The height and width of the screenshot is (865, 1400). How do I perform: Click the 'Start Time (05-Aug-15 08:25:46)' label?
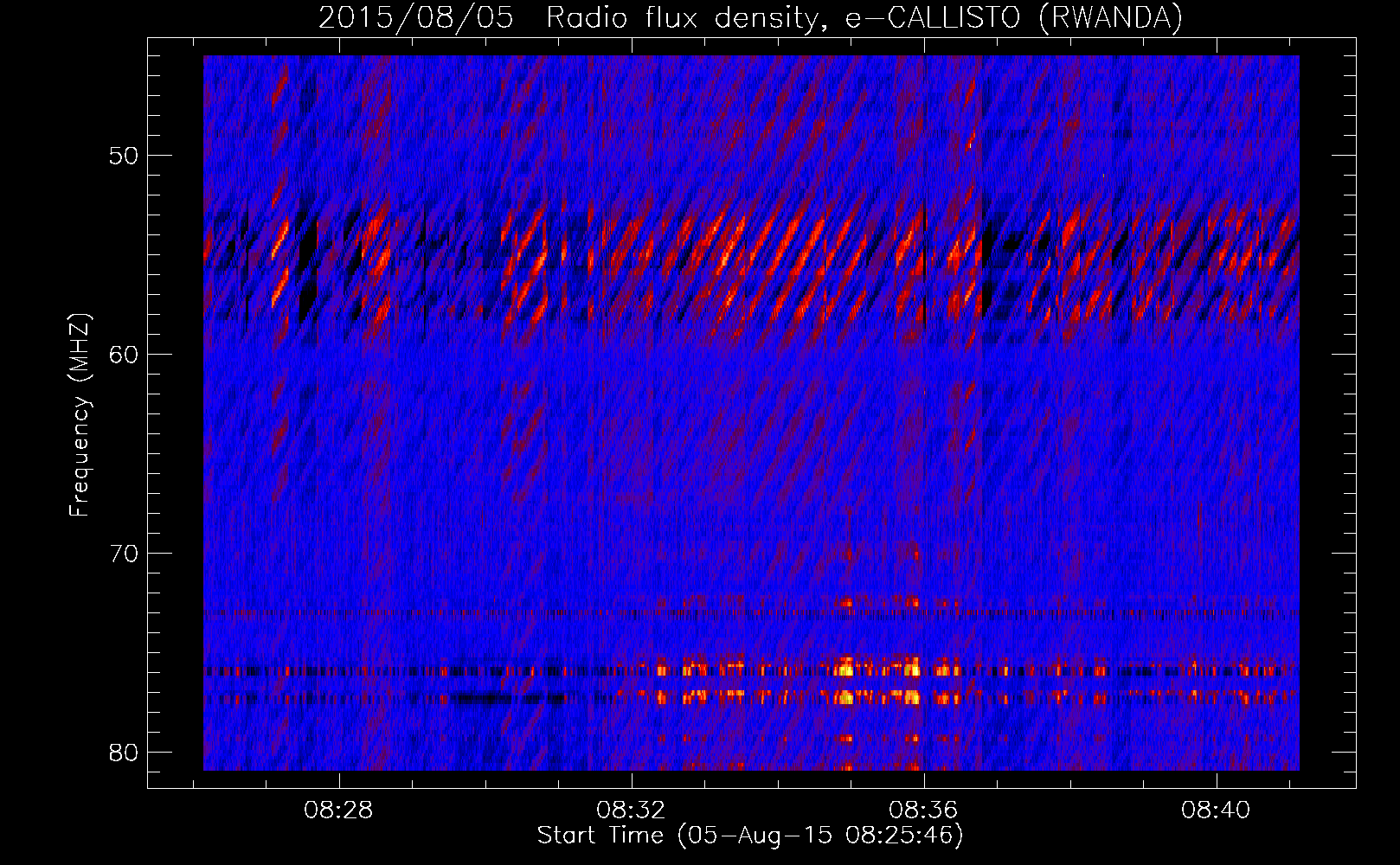[750, 836]
